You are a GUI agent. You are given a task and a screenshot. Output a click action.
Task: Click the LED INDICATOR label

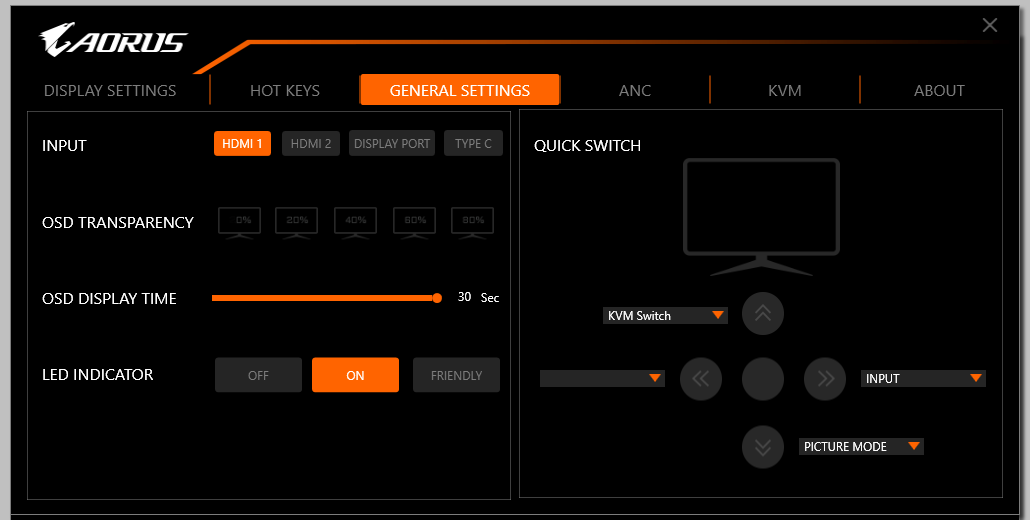point(97,374)
